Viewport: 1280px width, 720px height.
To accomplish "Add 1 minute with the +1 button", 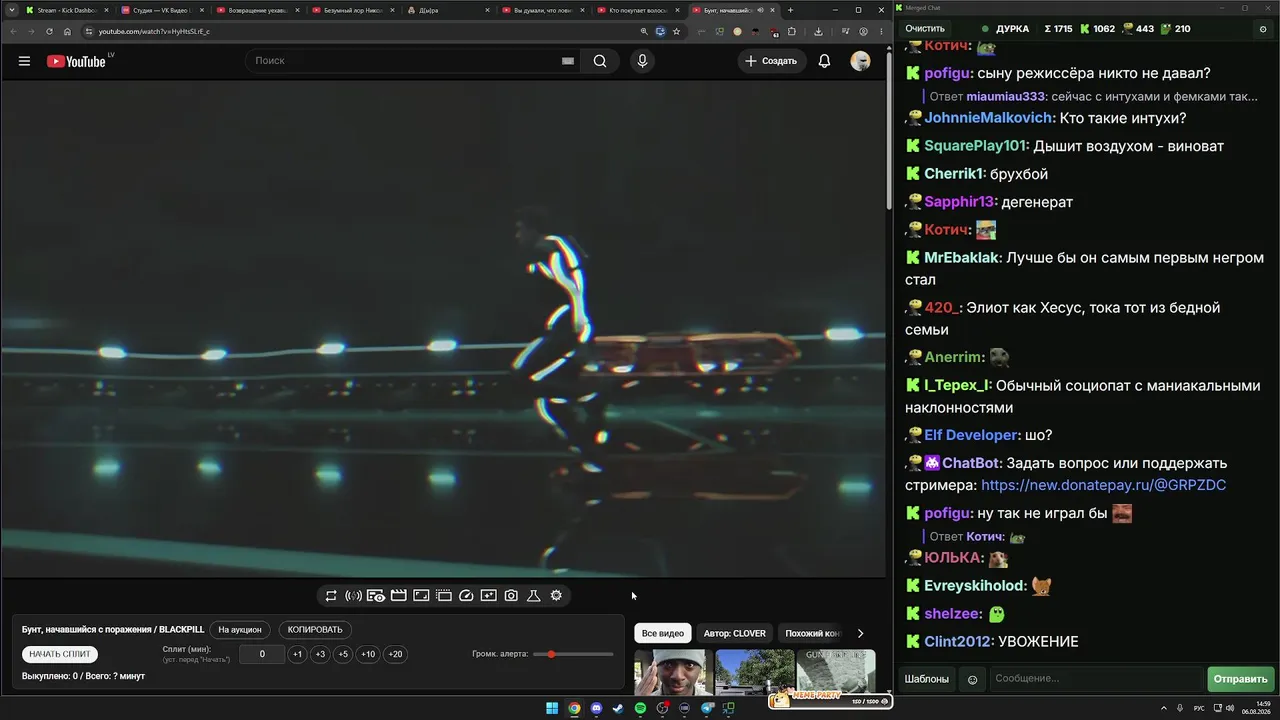I will (297, 654).
